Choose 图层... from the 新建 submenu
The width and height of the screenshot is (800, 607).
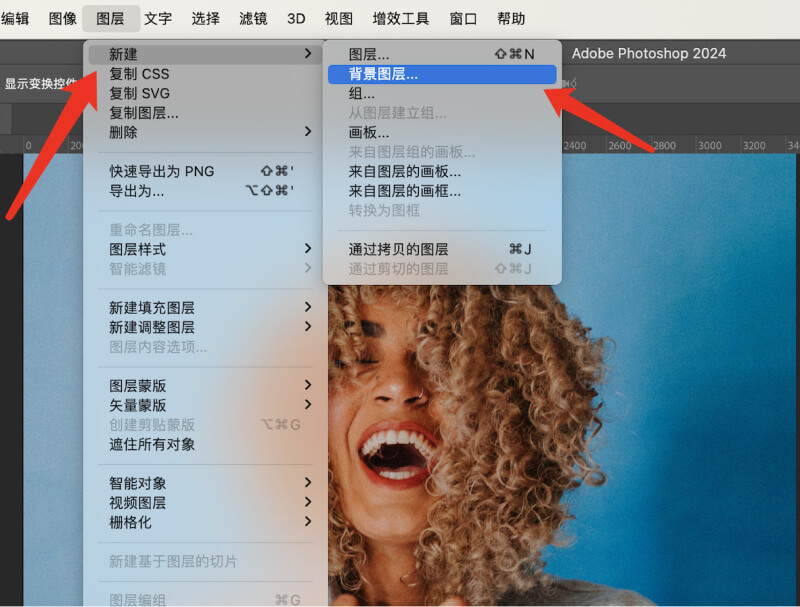(369, 54)
